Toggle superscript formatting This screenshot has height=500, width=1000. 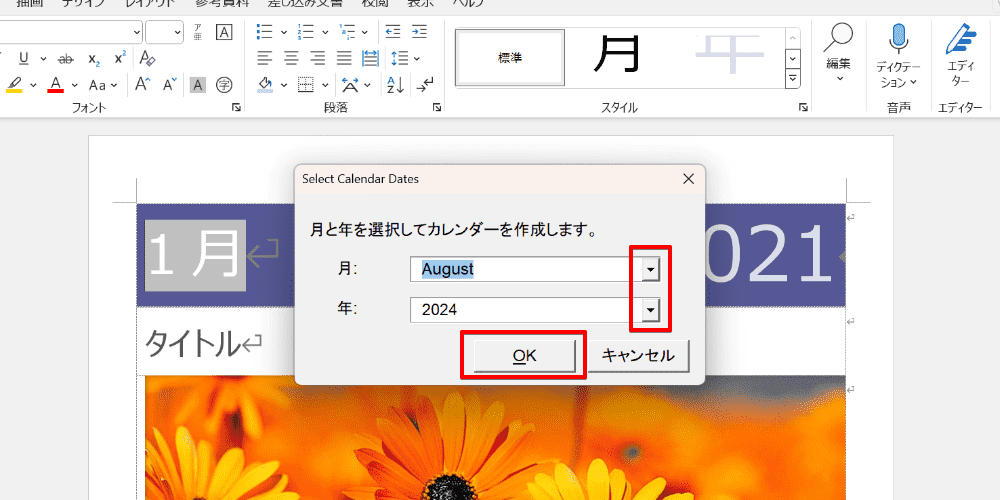pyautogui.click(x=120, y=59)
